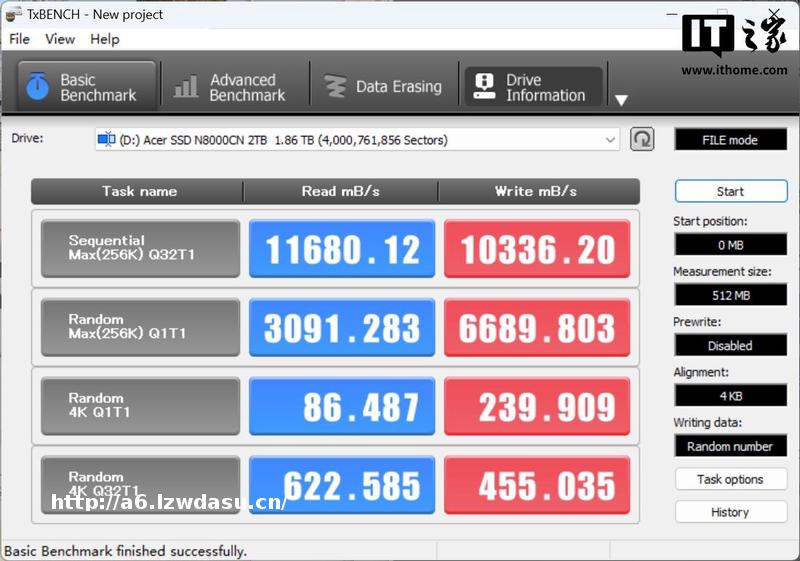Image resolution: width=800 pixels, height=561 pixels.
Task: Change Writing data Random number setting
Action: pos(731,446)
